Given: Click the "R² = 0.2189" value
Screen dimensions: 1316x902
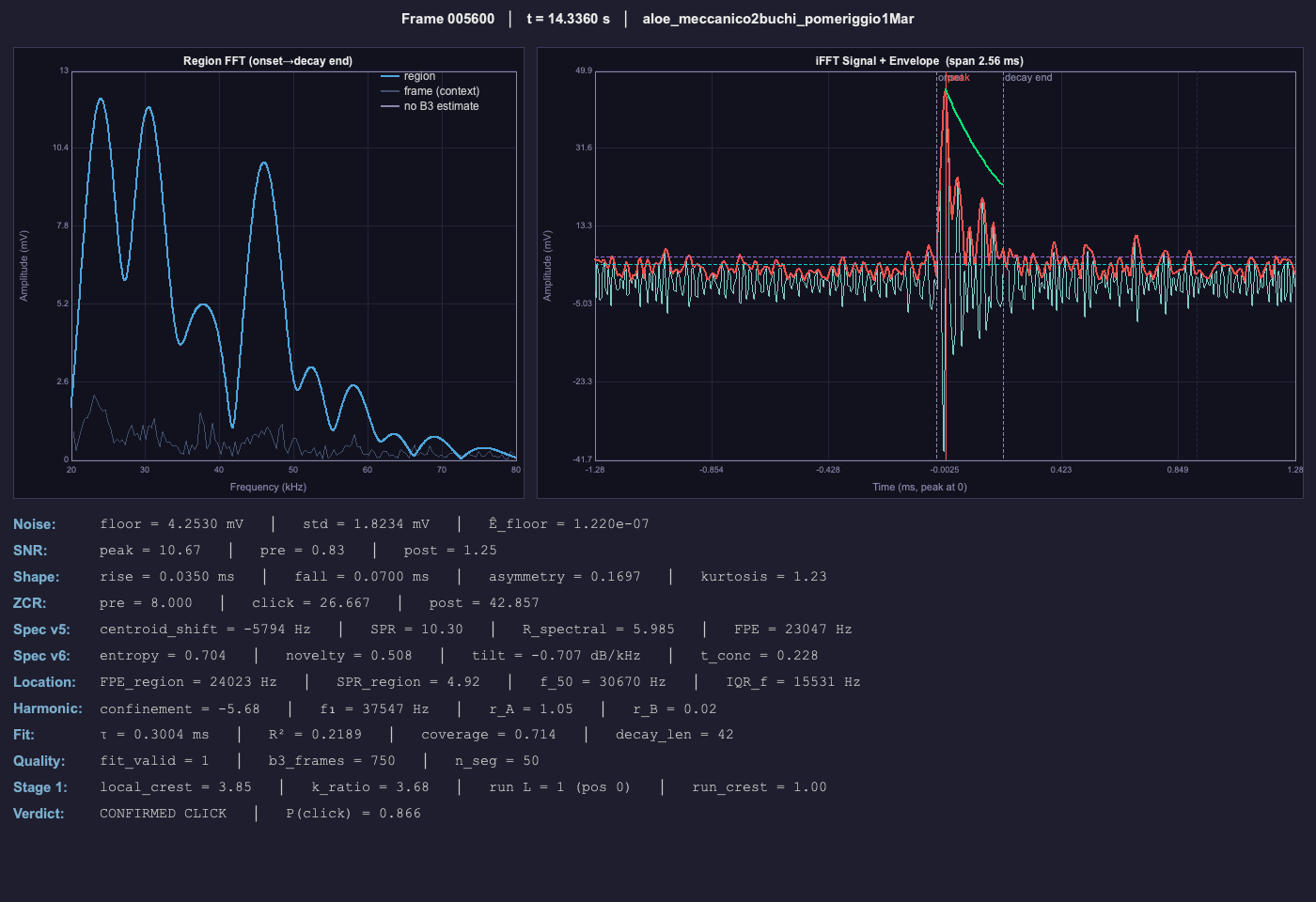Looking at the screenshot, I should 315,735.
